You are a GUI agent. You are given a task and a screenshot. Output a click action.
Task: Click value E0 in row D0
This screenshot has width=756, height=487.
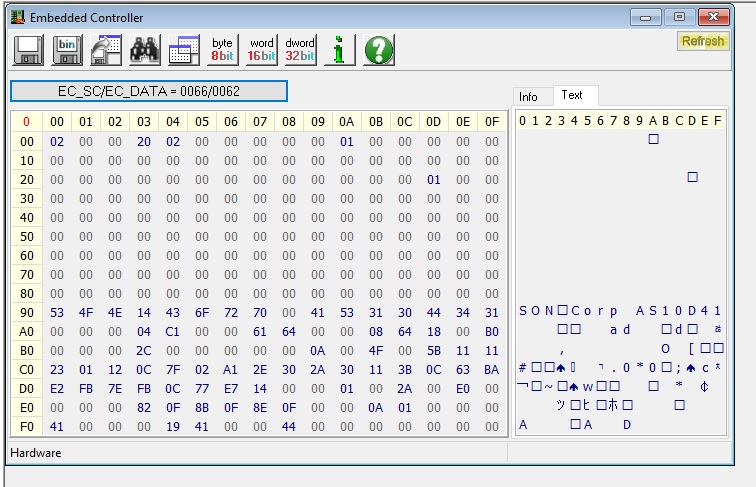(463, 389)
